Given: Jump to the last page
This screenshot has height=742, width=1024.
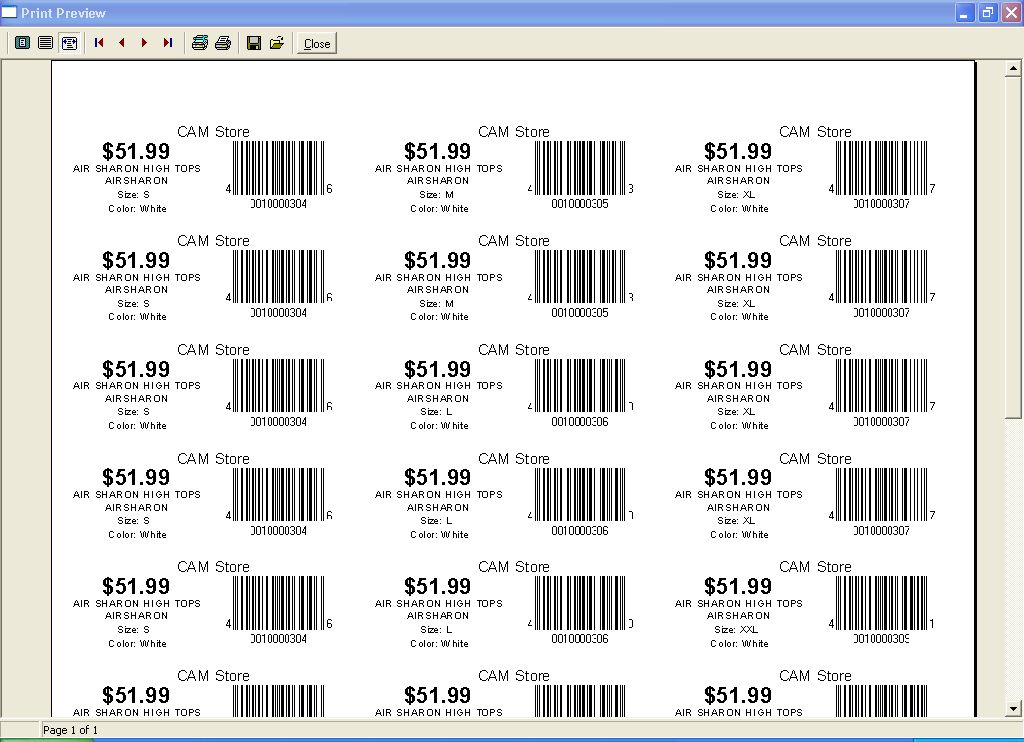Looking at the screenshot, I should click(167, 43).
